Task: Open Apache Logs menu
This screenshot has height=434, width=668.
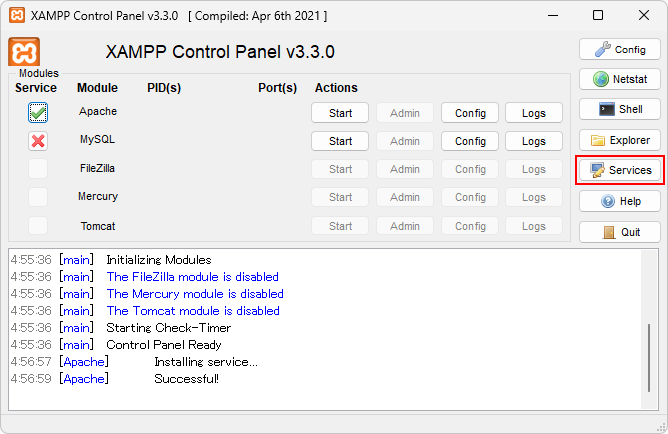Action: point(534,113)
